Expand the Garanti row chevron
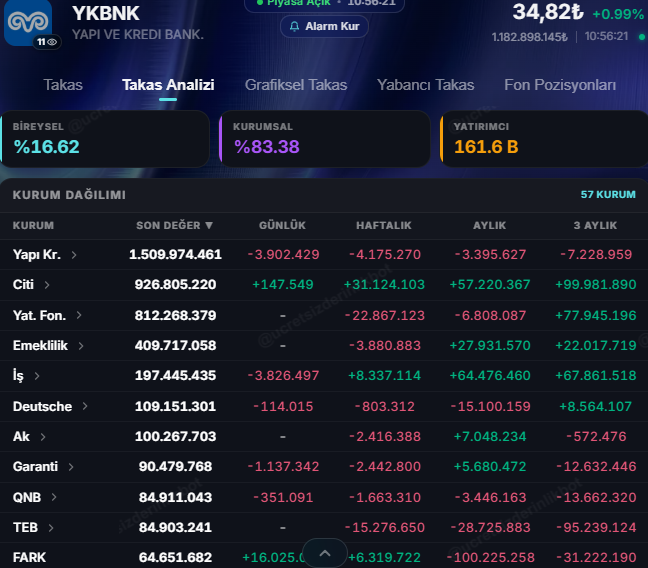Screen dimensions: 648x568 point(71,467)
